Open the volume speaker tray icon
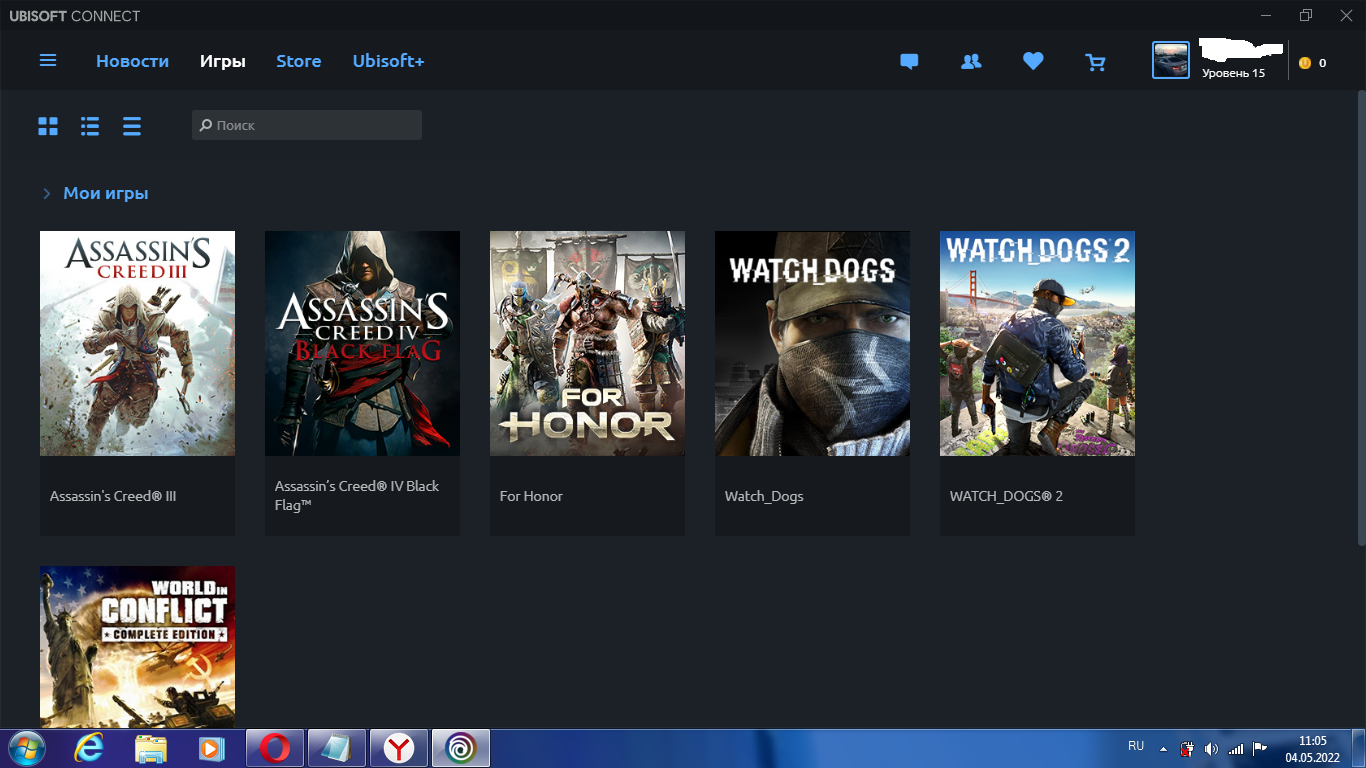 [1211, 748]
